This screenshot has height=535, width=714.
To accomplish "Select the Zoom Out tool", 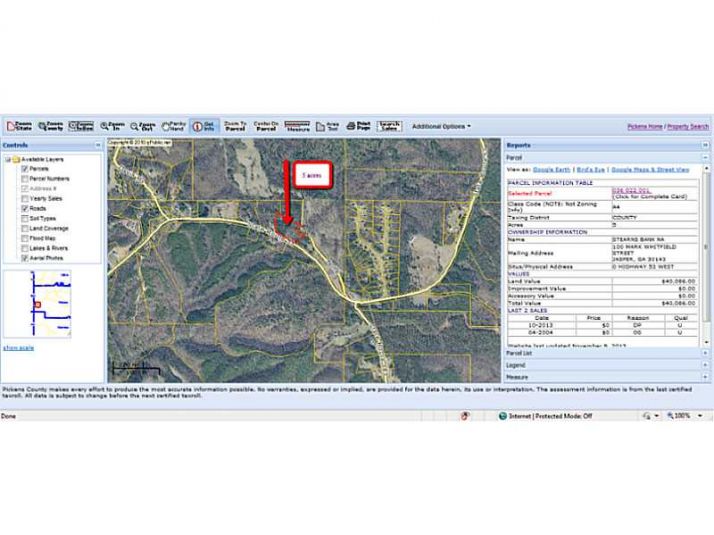I will click(x=143, y=126).
